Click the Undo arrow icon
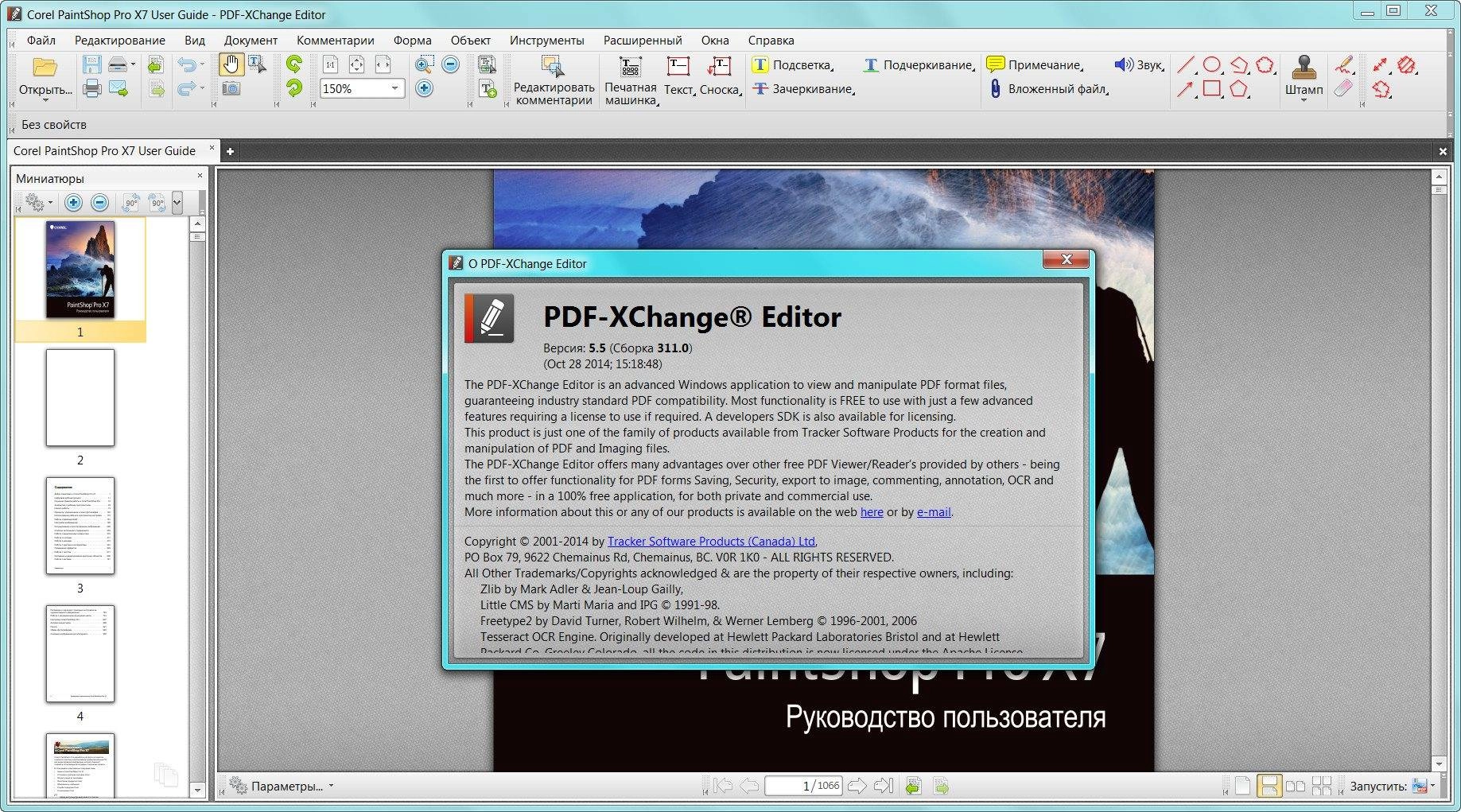 [x=186, y=64]
